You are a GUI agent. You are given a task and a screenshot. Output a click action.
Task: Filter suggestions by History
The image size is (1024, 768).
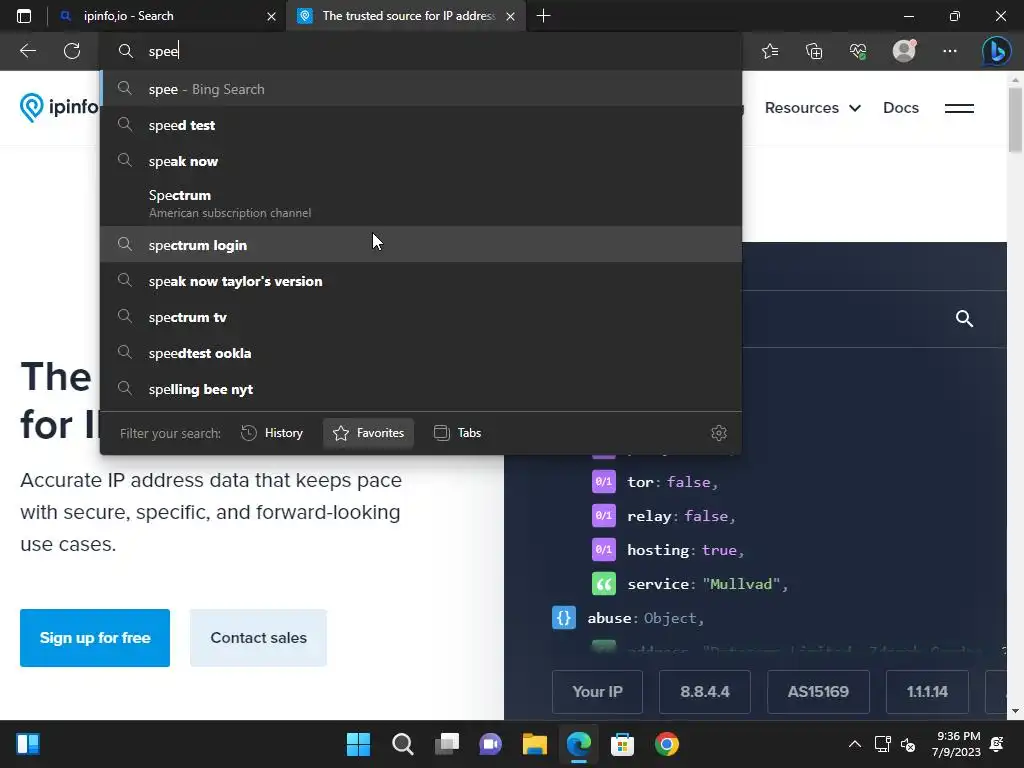(272, 433)
